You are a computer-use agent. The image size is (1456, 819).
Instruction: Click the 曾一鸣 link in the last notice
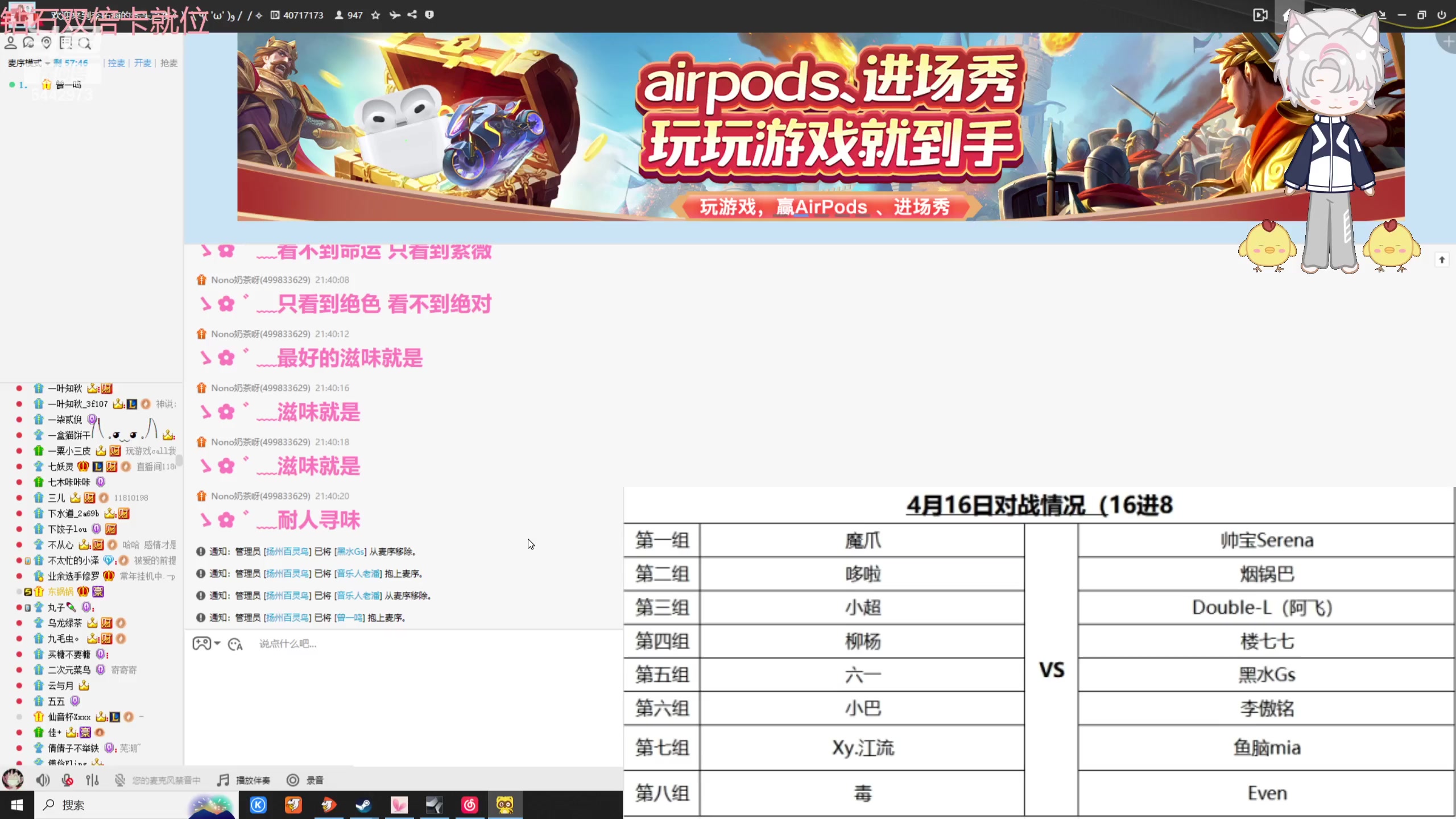(350, 618)
